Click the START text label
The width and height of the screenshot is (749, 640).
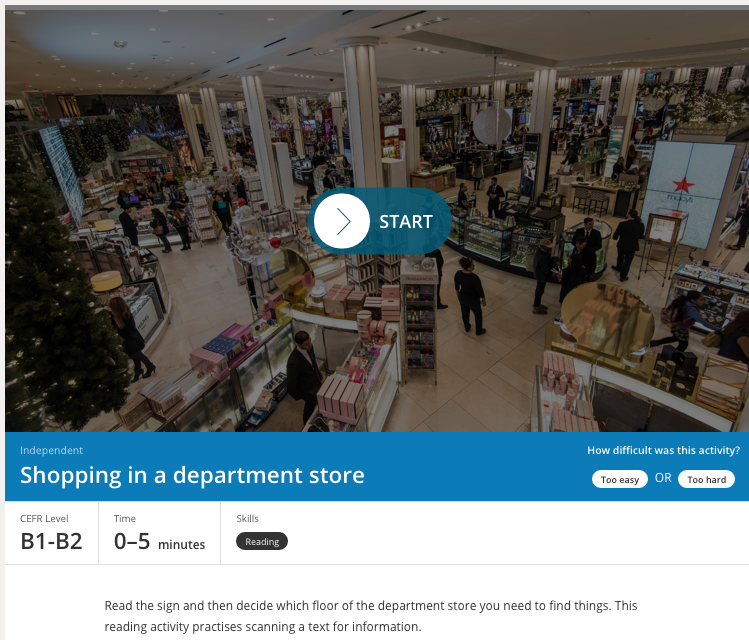pos(406,222)
